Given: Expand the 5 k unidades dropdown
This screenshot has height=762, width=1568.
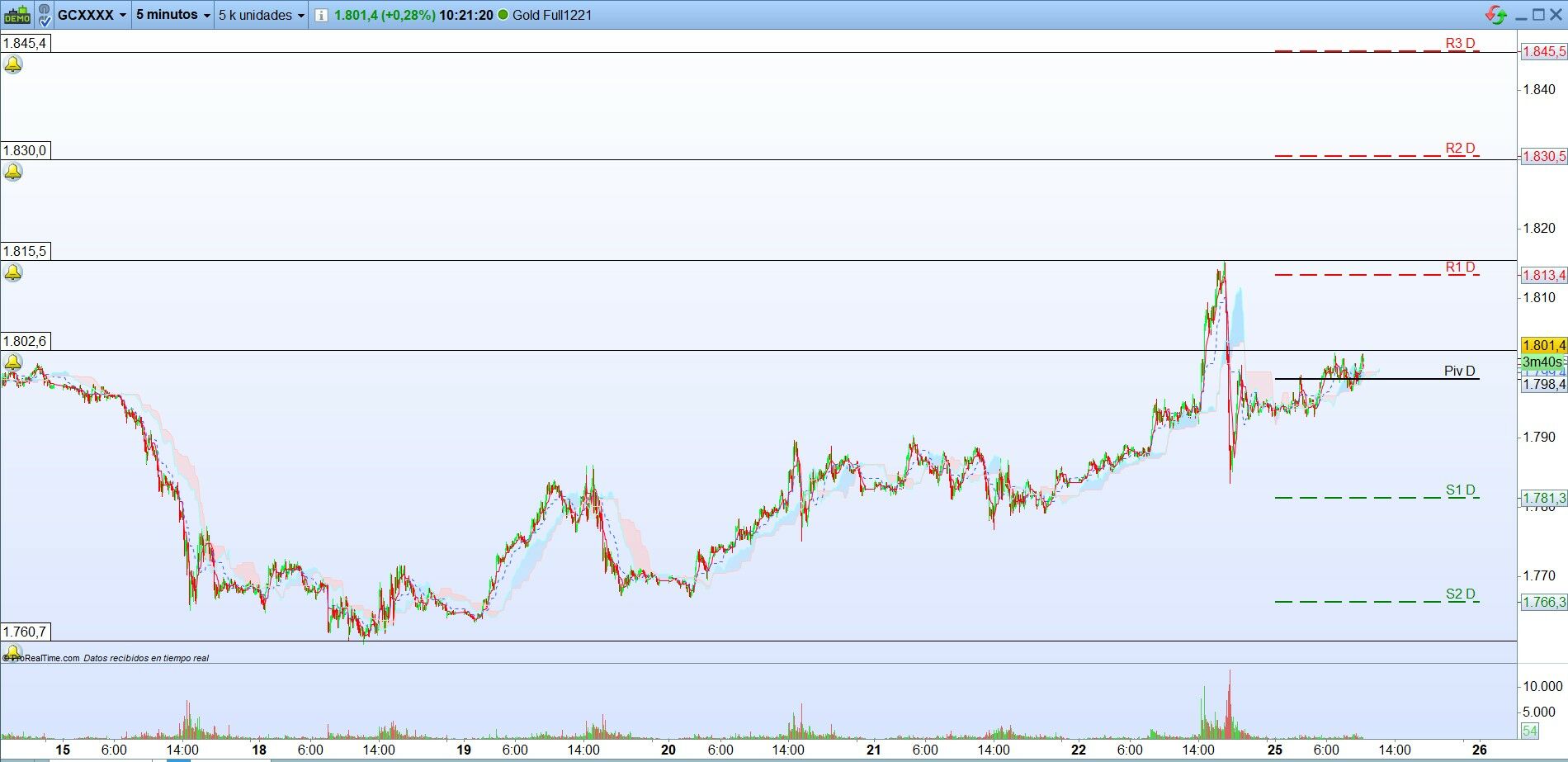Looking at the screenshot, I should pos(261,15).
